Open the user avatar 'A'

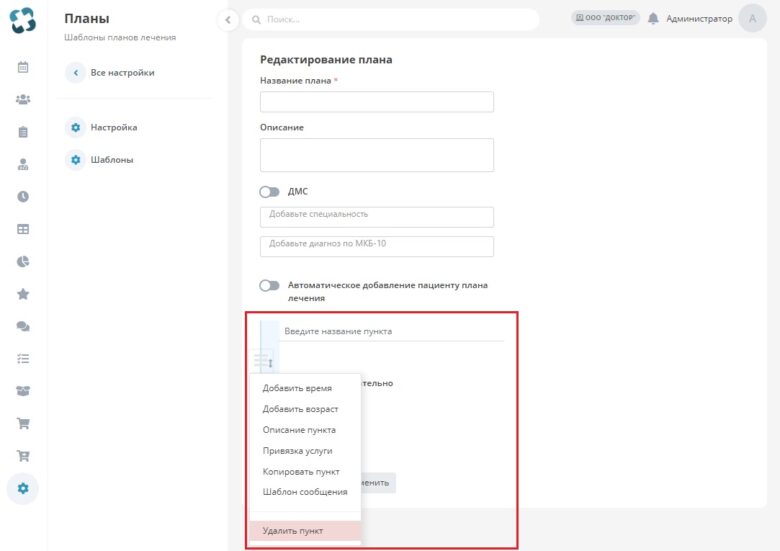point(752,18)
